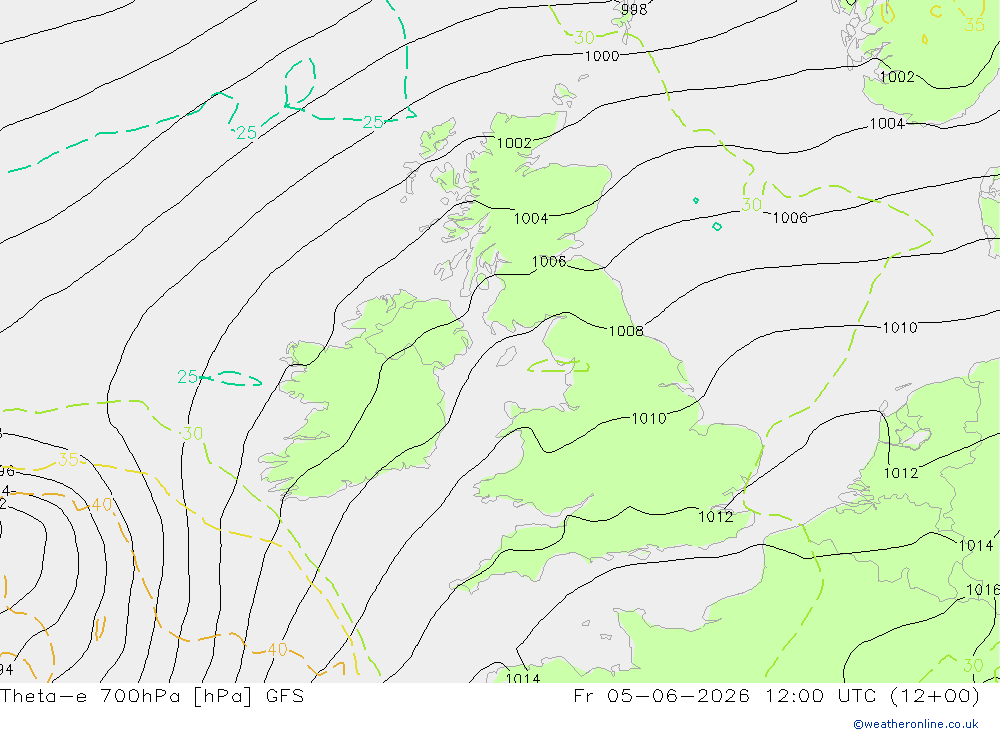Select the 1004 isobar label over Scotland
This screenshot has width=1000, height=733.
[x=531, y=219]
